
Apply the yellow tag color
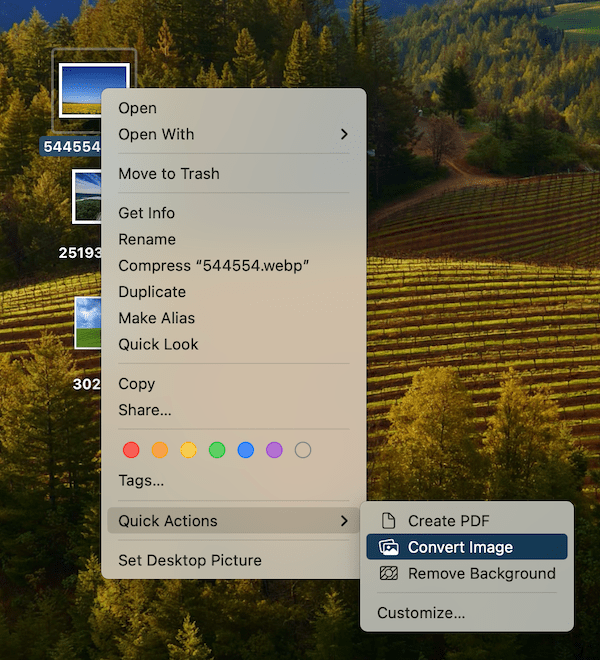[x=188, y=450]
